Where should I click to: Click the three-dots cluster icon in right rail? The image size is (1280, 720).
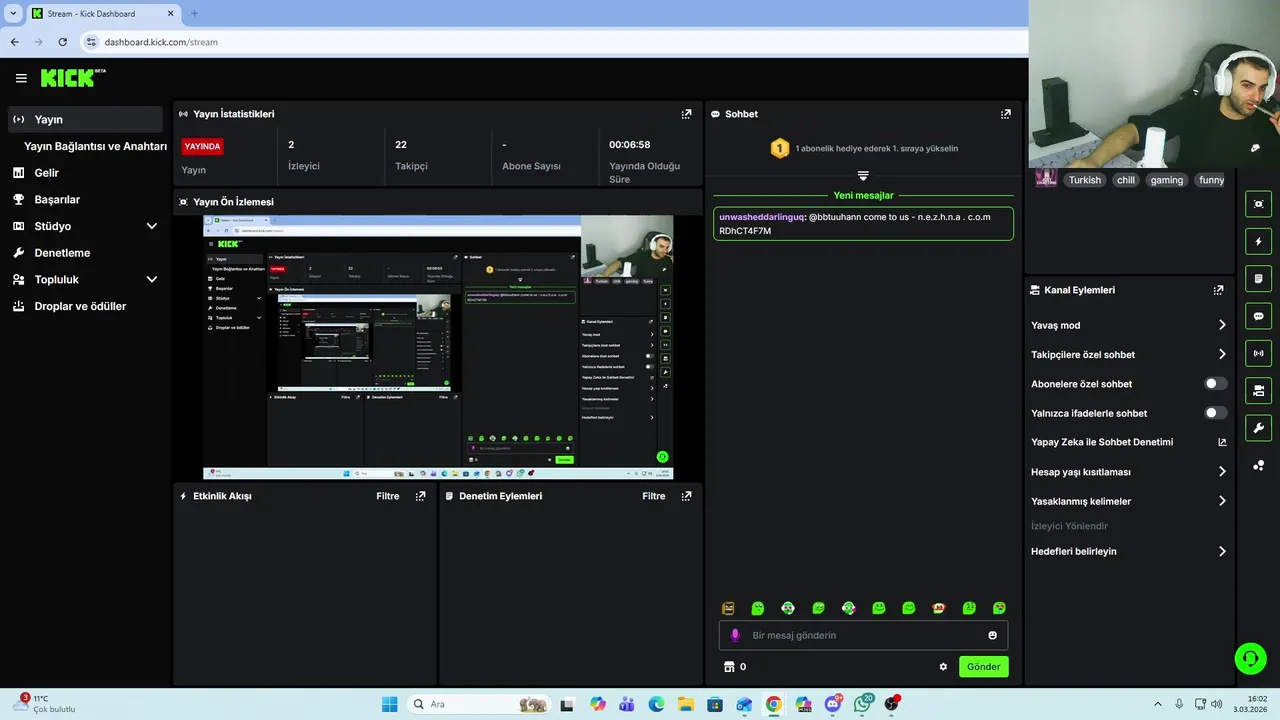click(1258, 465)
